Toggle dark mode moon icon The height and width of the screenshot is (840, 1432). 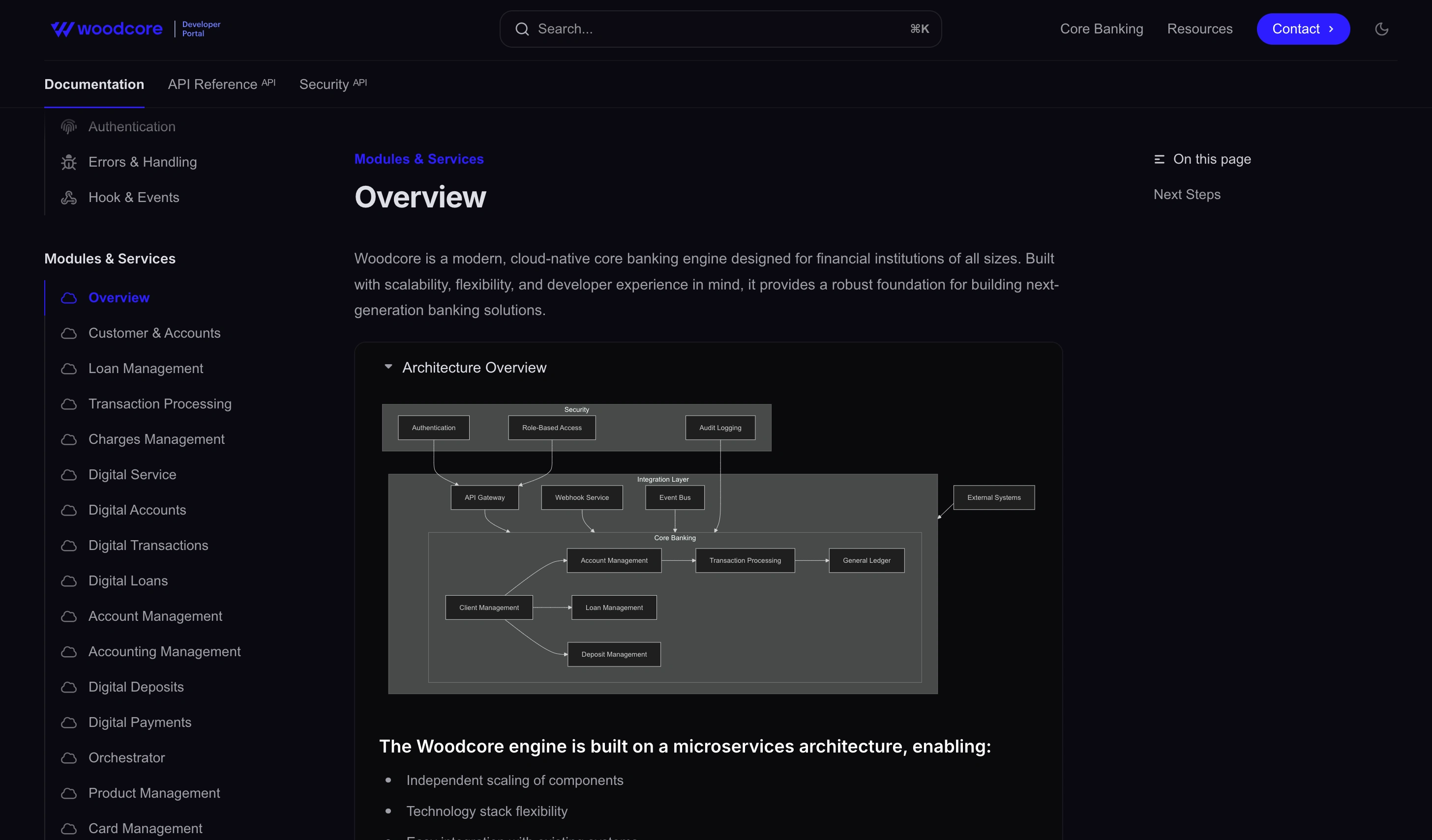coord(1381,29)
